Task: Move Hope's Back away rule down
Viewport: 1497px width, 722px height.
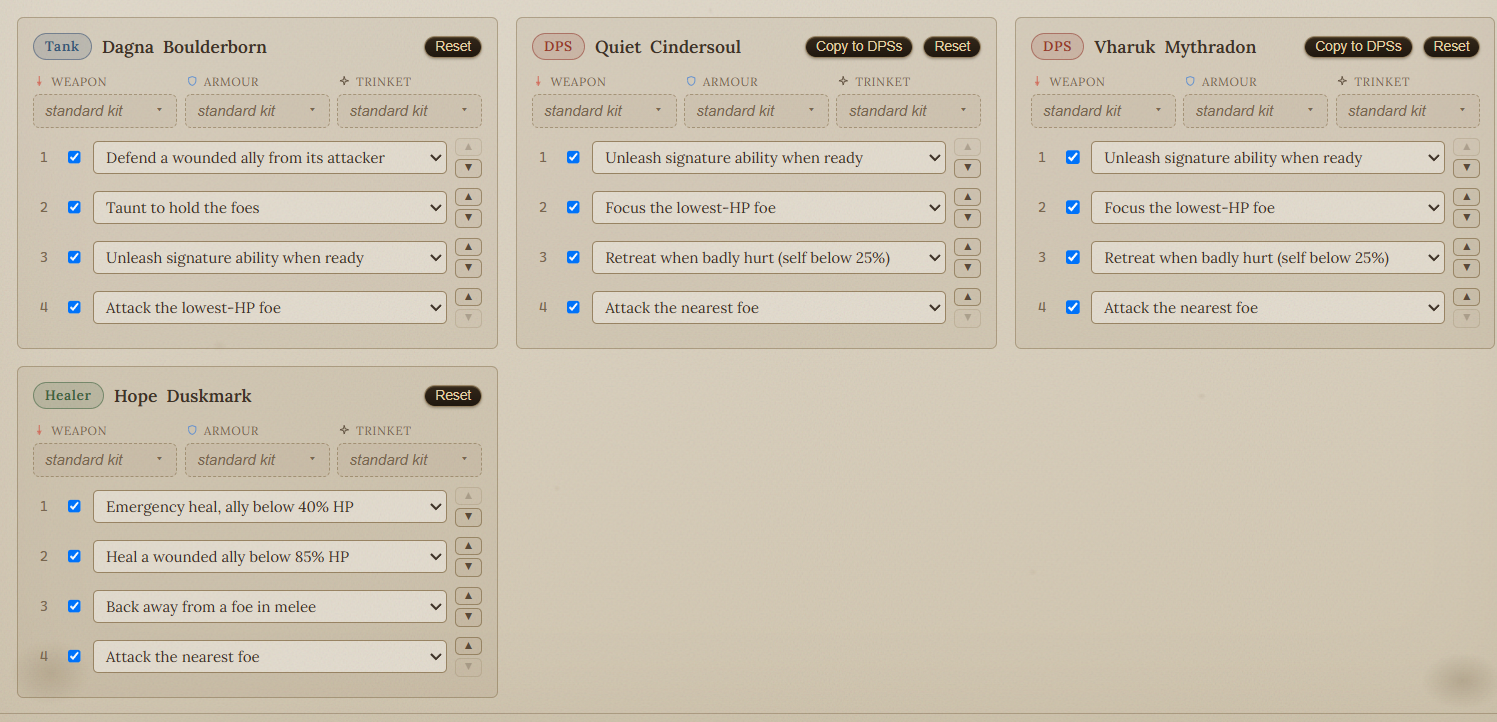Action: click(468, 617)
